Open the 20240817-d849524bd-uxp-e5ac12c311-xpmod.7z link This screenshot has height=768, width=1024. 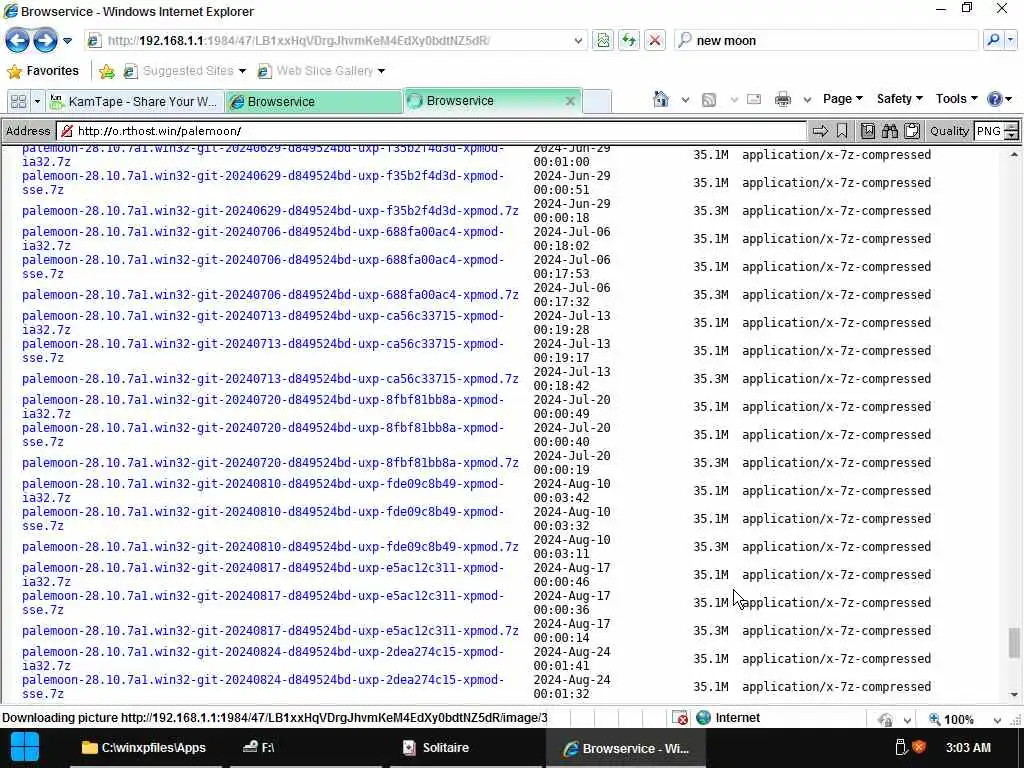click(270, 631)
